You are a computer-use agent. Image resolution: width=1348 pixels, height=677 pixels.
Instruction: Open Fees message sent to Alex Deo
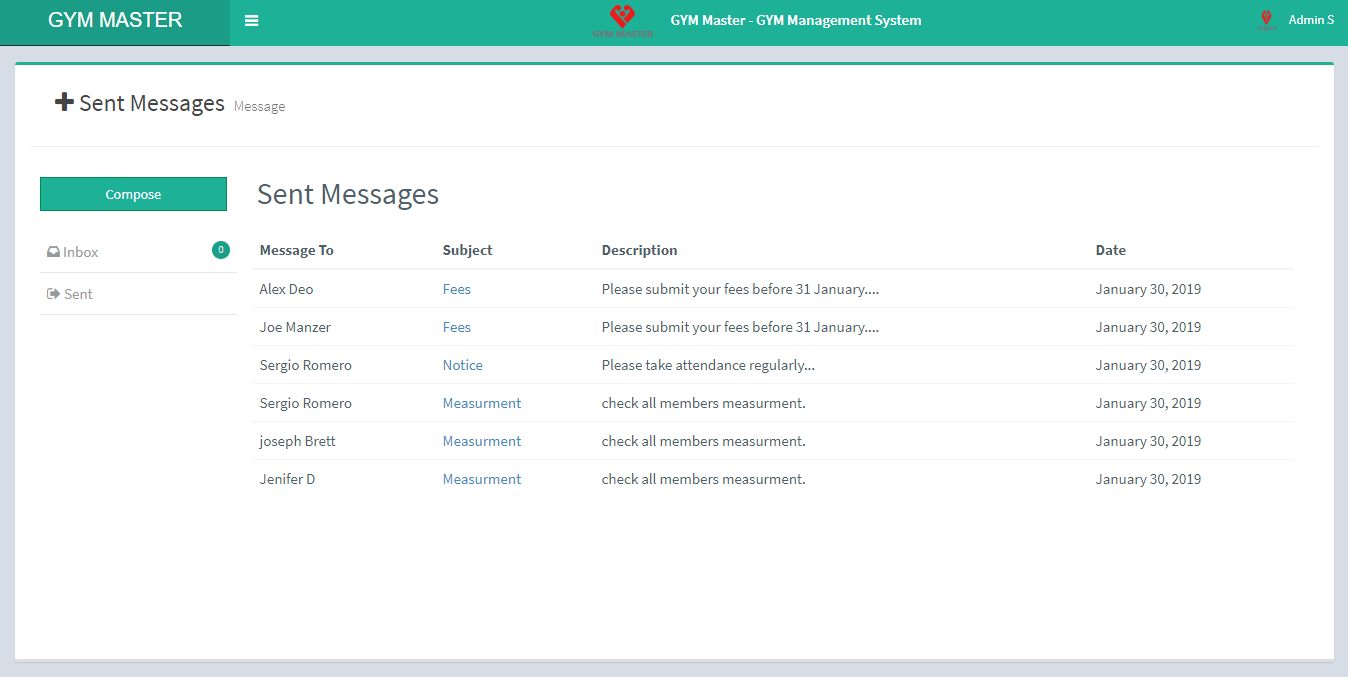point(456,290)
